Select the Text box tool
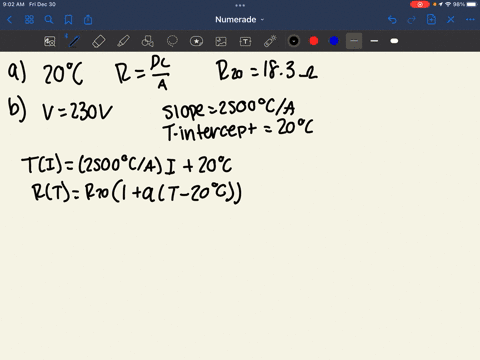 [x=245, y=41]
